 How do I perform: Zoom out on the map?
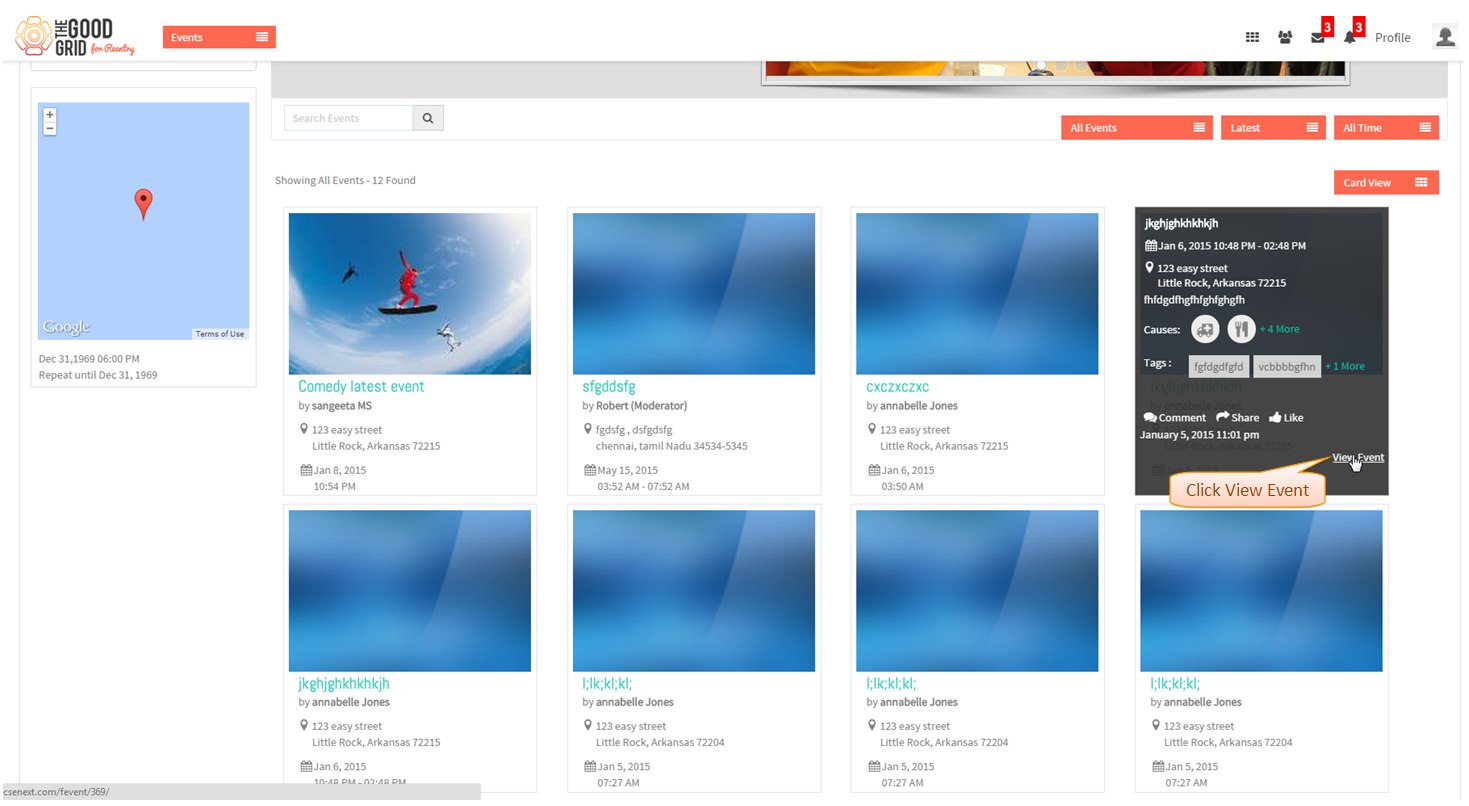pyautogui.click(x=50, y=128)
